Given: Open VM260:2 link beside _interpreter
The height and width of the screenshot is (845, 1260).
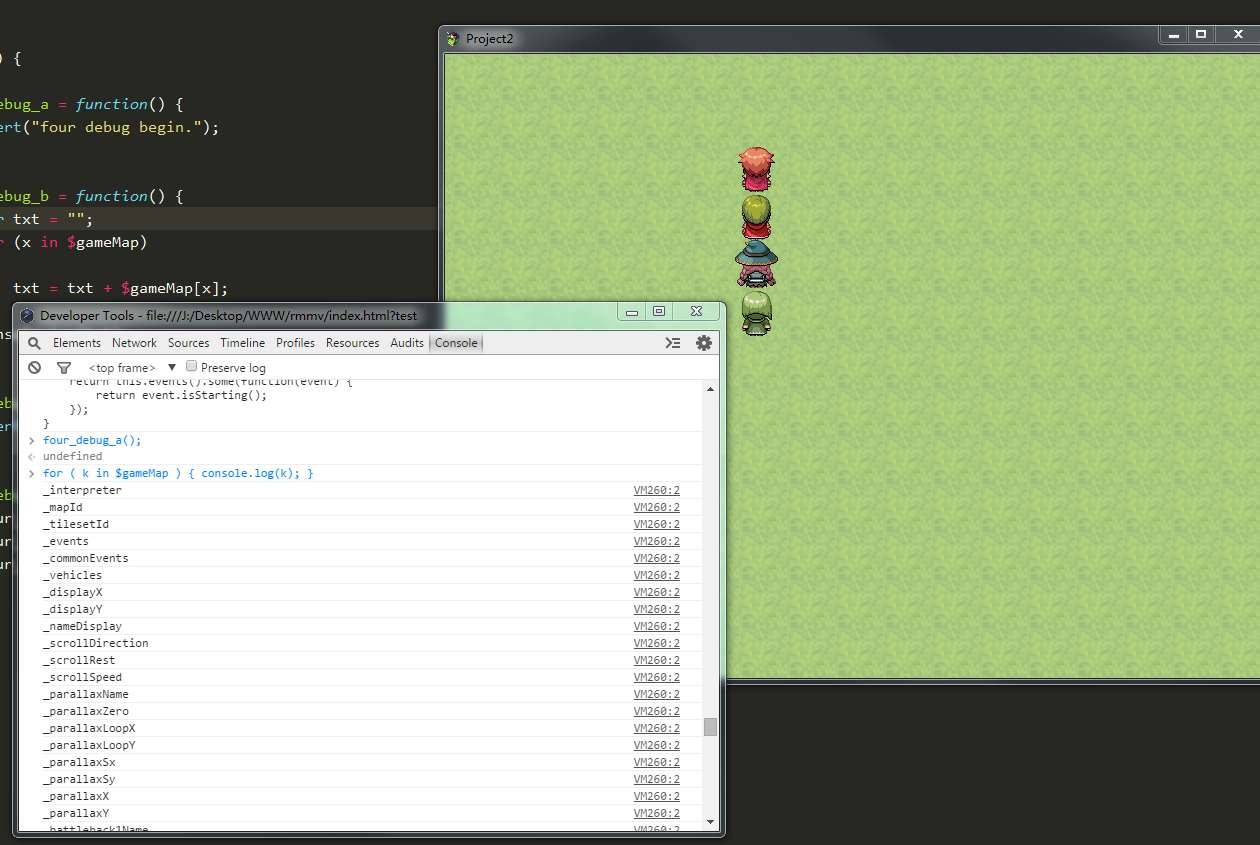Looking at the screenshot, I should (656, 491).
